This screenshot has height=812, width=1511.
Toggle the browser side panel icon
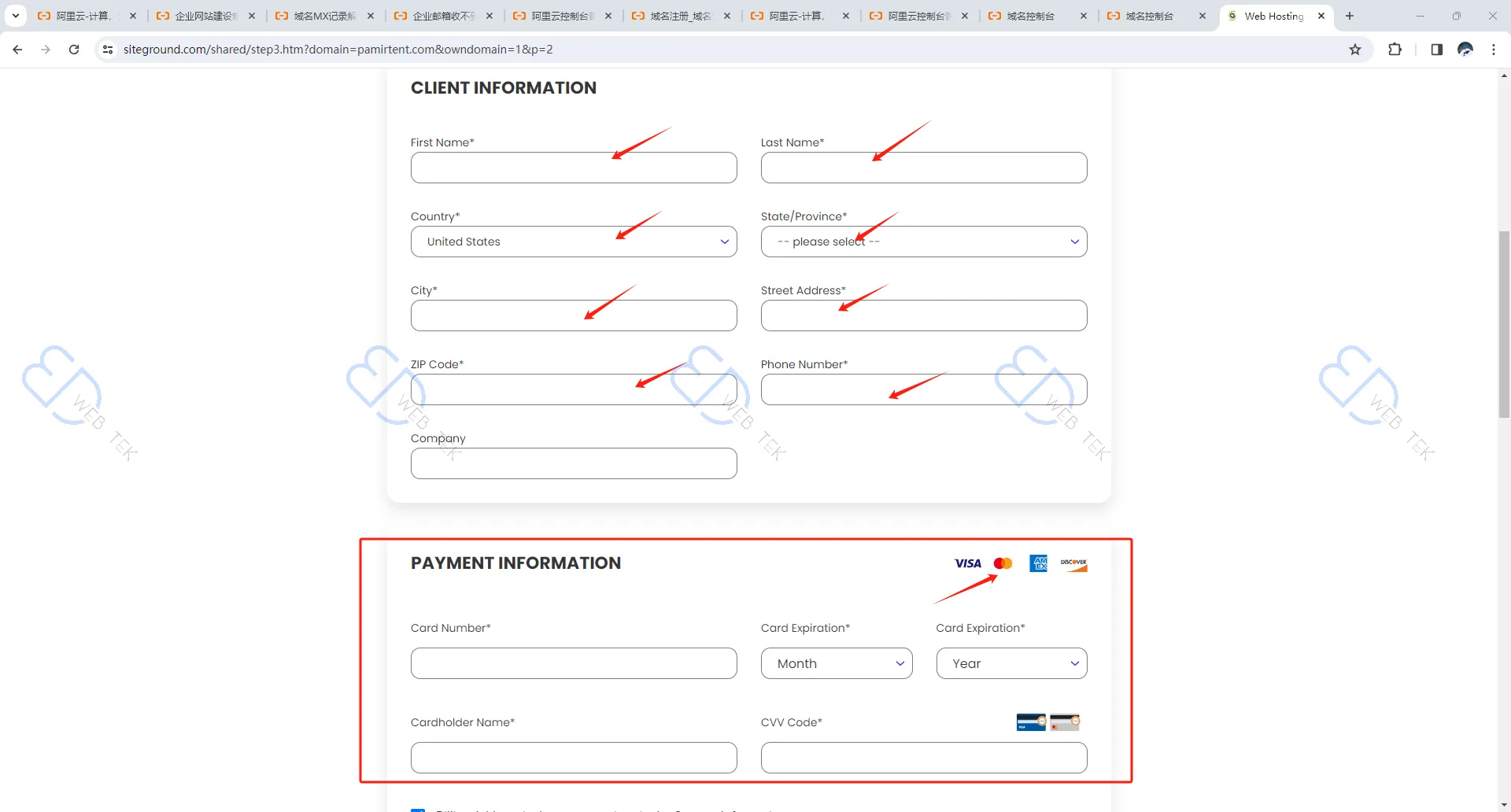(x=1436, y=50)
